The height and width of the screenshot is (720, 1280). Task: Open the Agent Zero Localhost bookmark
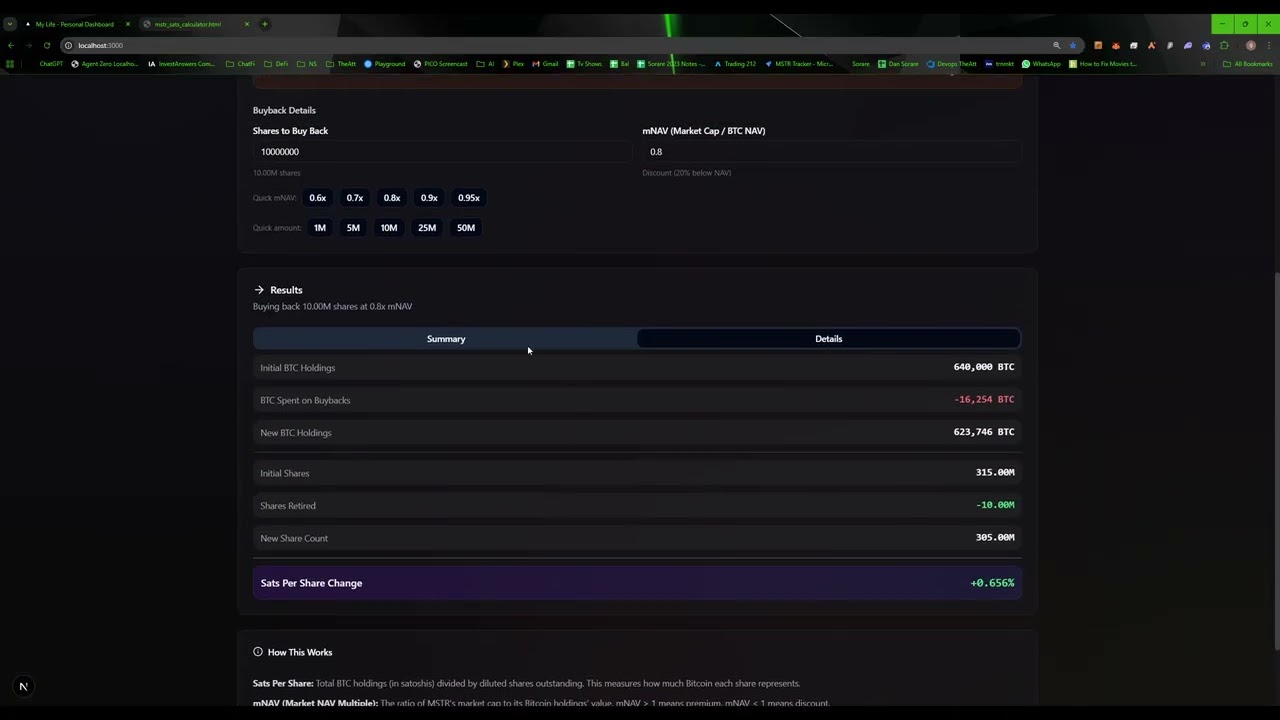(x=105, y=64)
